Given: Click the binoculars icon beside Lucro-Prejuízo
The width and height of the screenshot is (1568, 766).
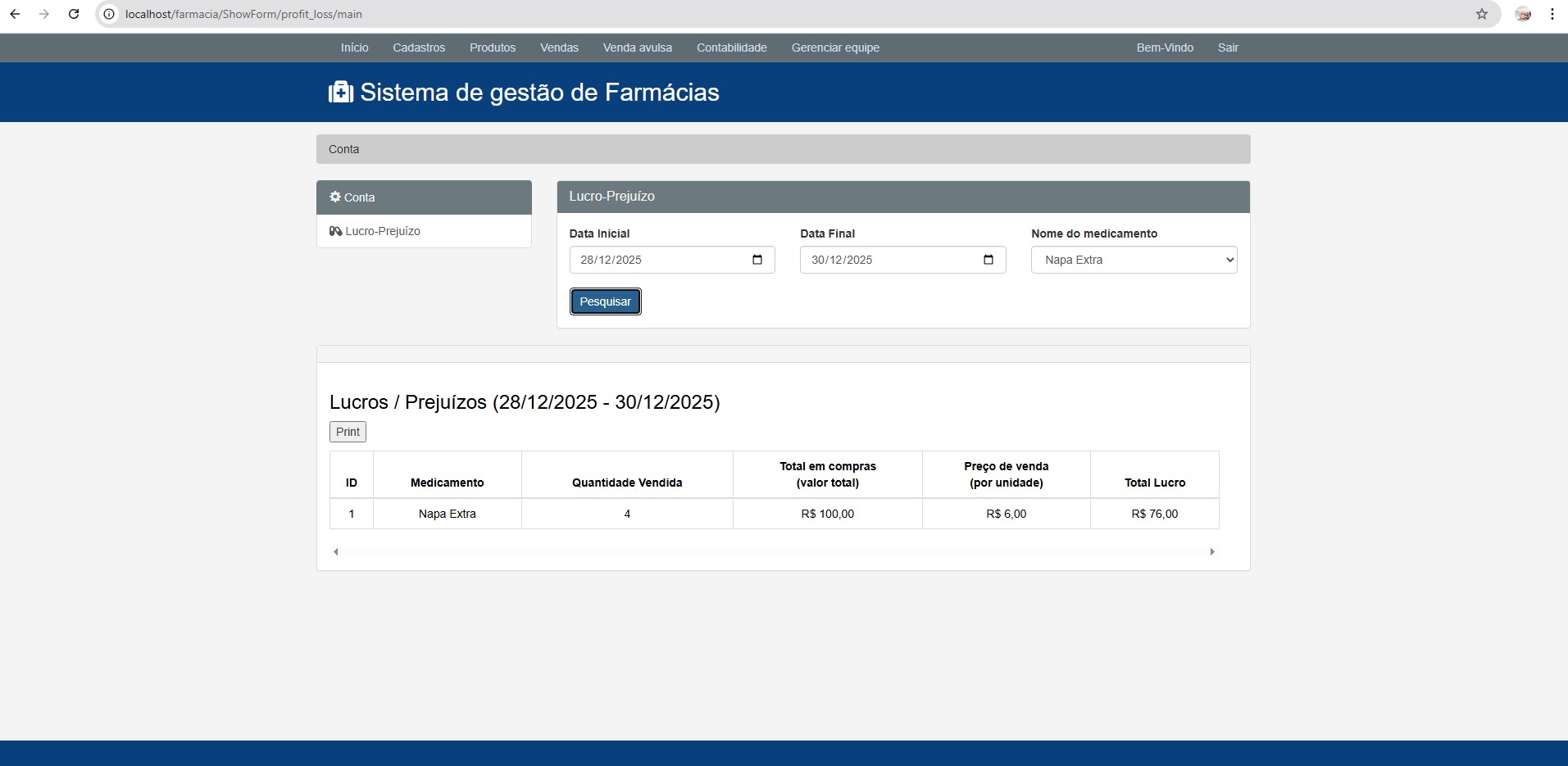Looking at the screenshot, I should point(335,231).
